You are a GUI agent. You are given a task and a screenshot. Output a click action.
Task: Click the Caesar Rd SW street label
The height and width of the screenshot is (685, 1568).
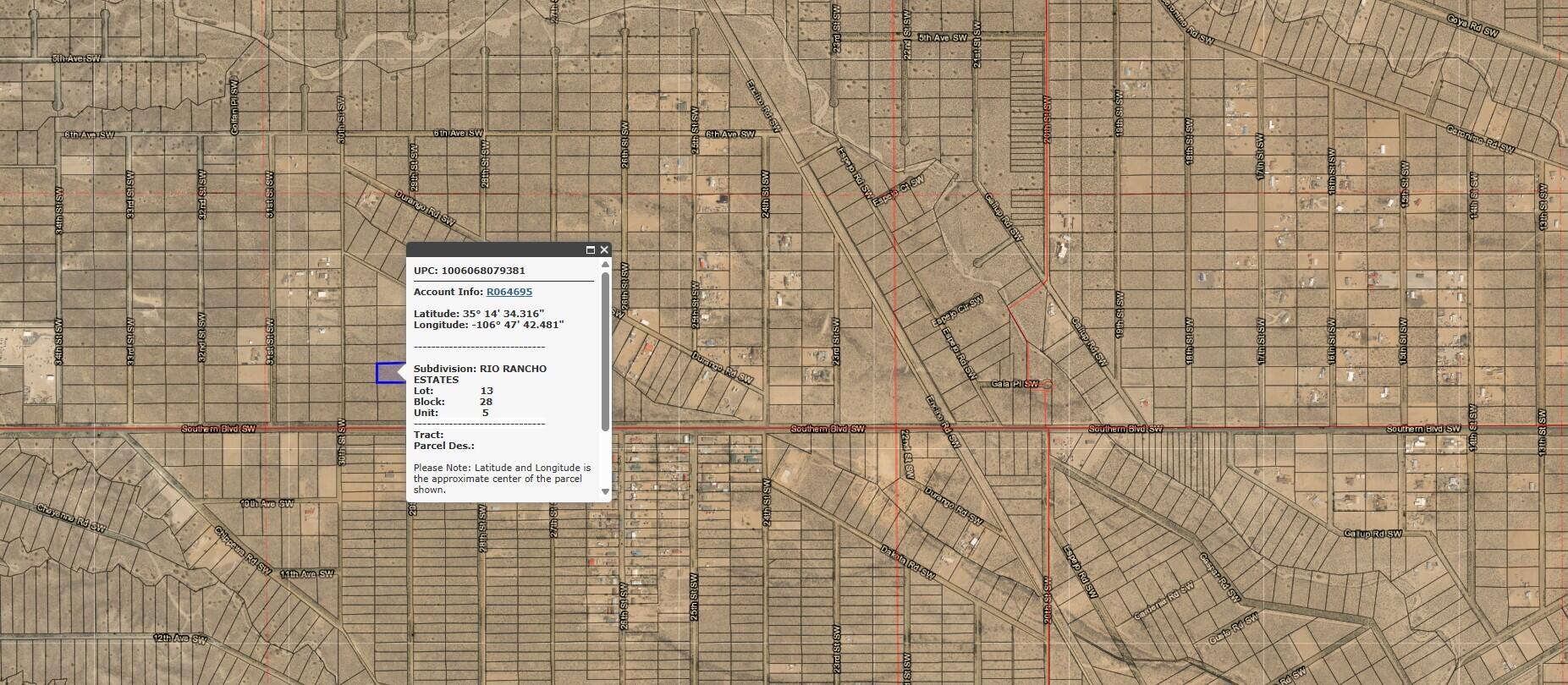click(1219, 578)
